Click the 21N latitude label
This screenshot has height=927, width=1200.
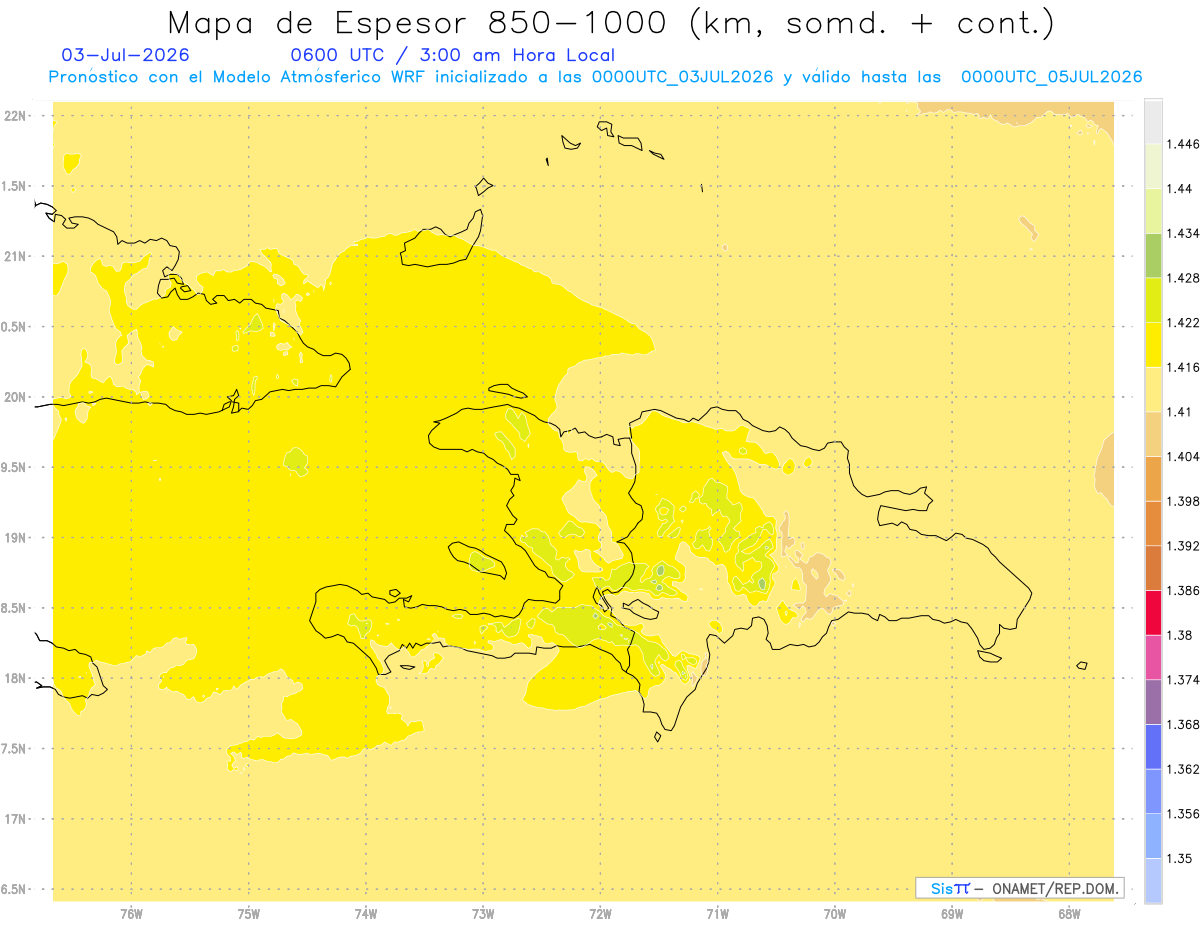tap(15, 257)
